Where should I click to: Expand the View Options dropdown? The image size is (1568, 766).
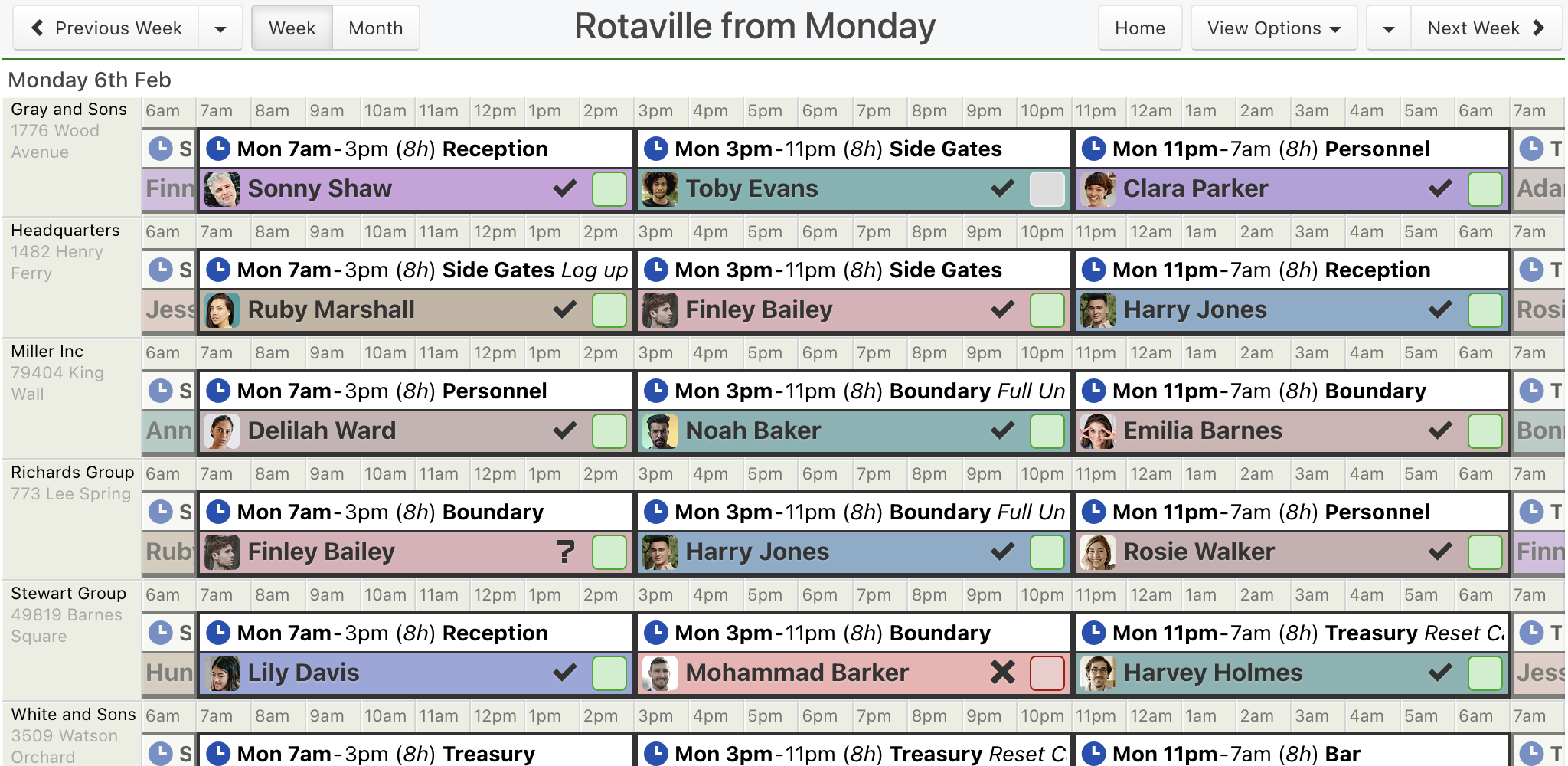tap(1274, 28)
